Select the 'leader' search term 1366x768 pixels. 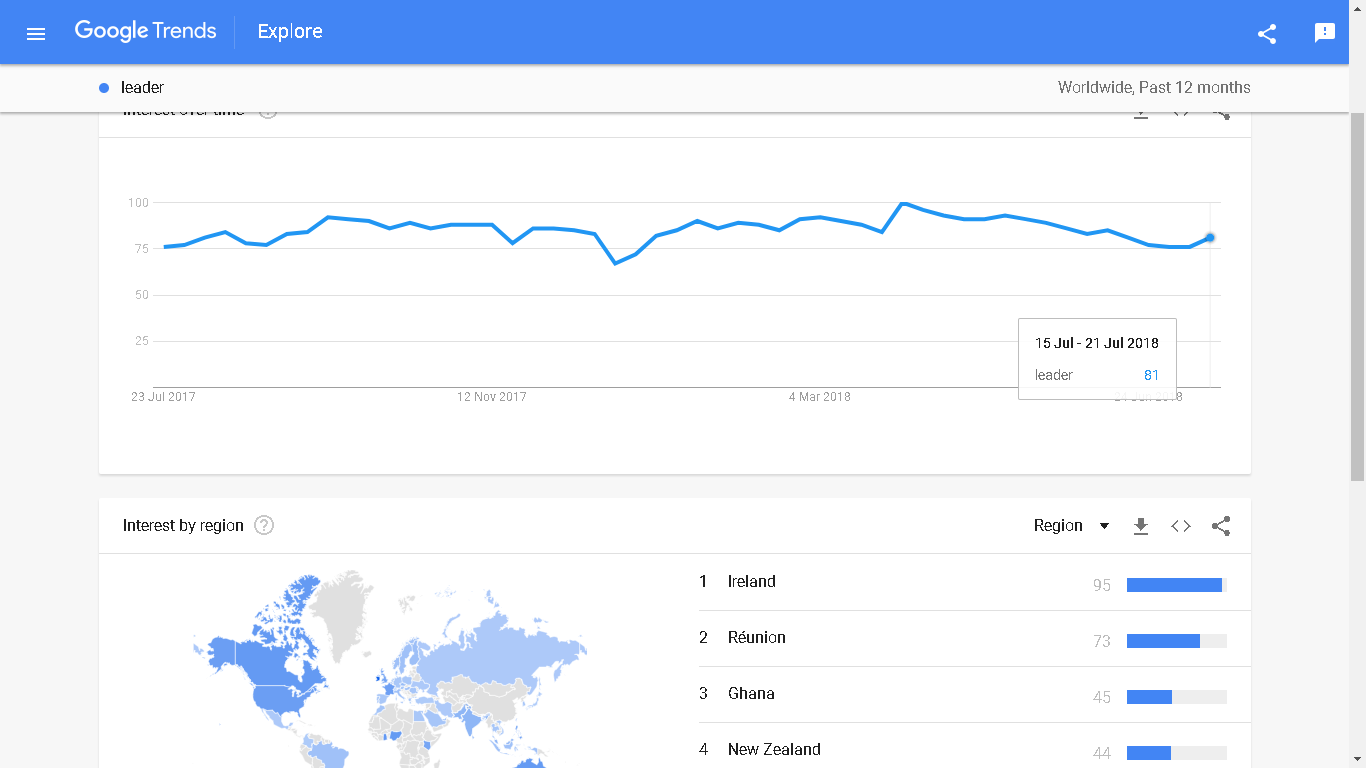[x=142, y=88]
